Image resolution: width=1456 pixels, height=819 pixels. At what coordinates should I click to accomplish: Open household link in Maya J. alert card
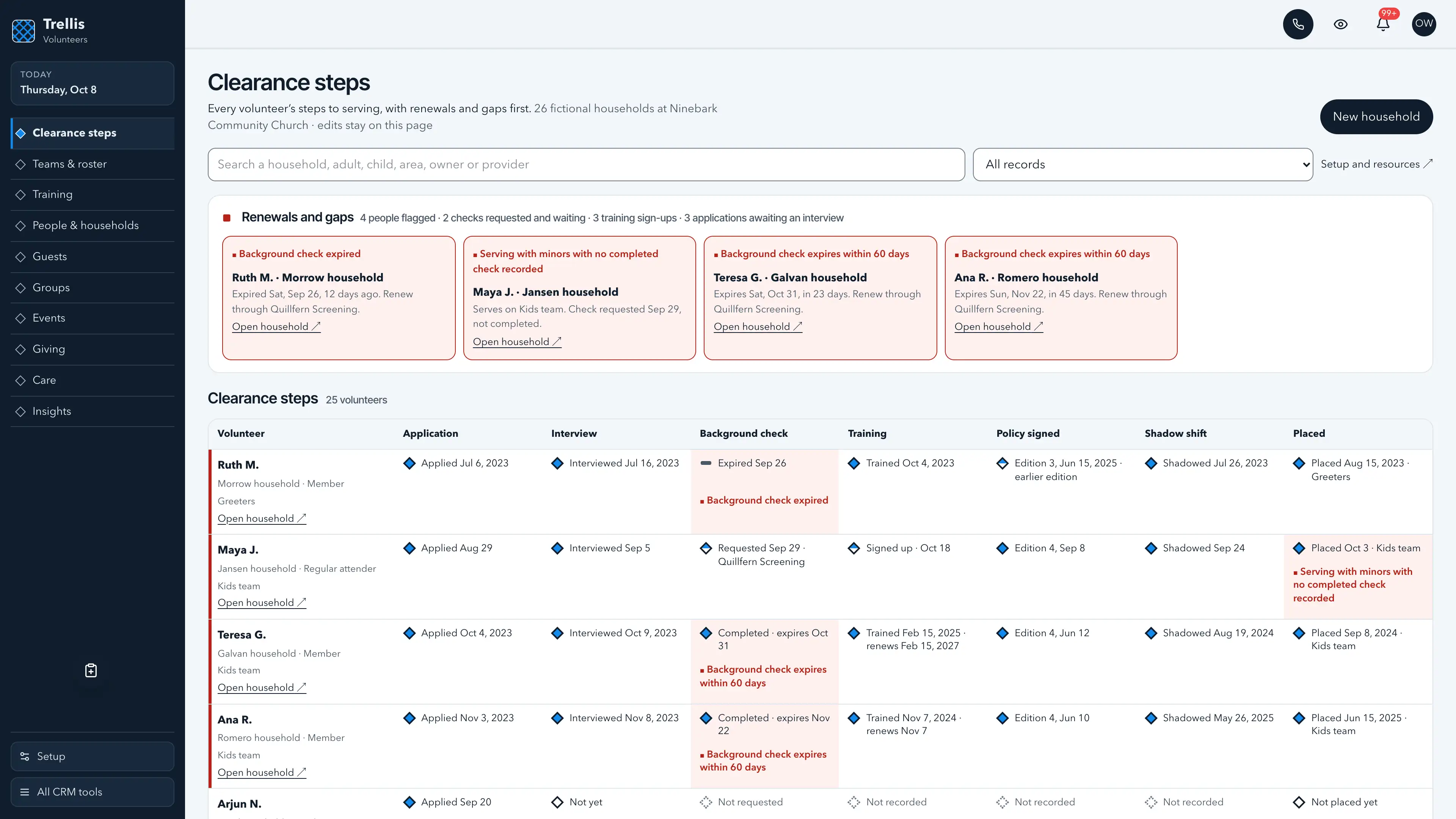click(516, 341)
